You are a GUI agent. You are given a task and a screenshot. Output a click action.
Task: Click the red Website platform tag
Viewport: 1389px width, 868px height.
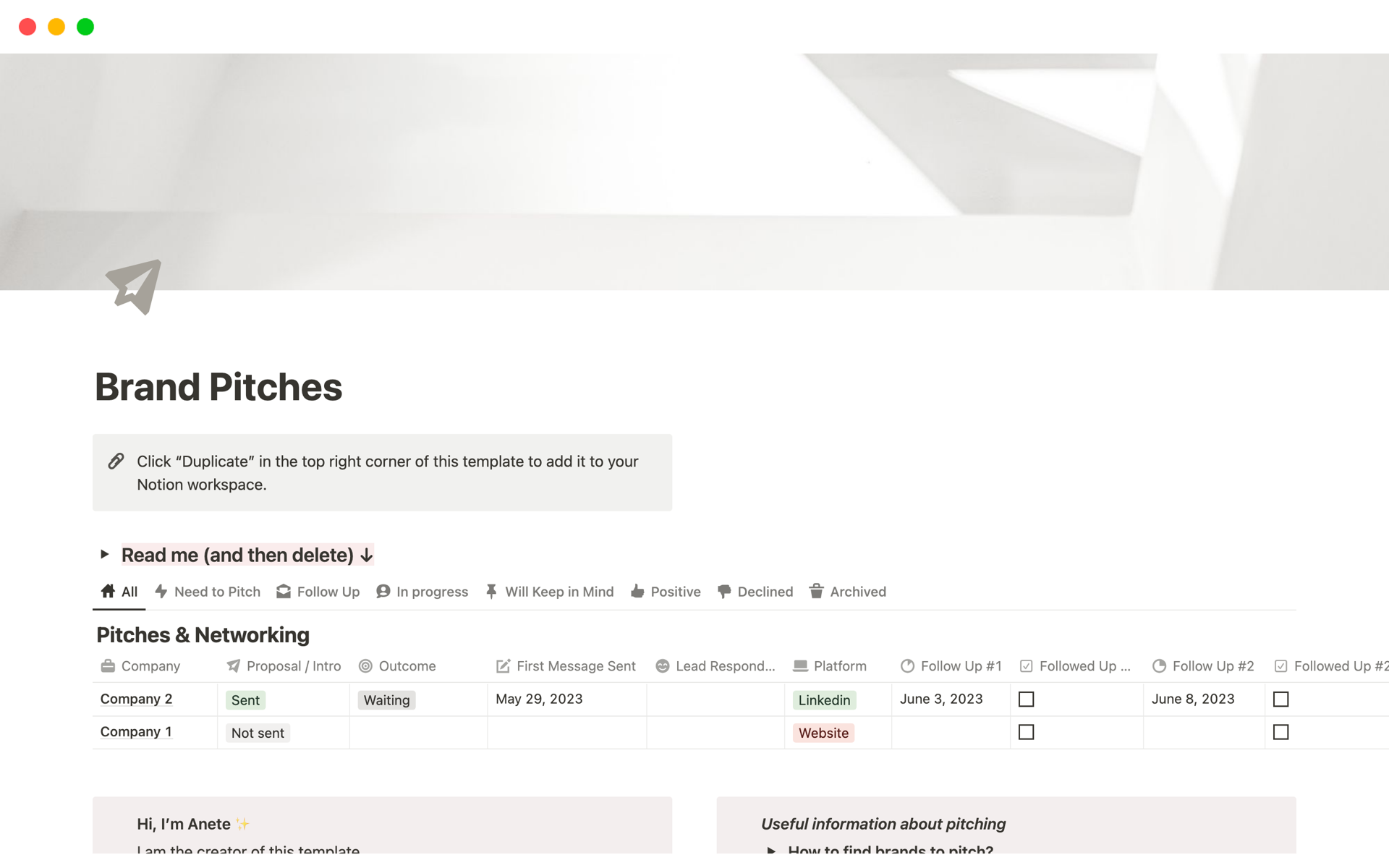tap(823, 733)
